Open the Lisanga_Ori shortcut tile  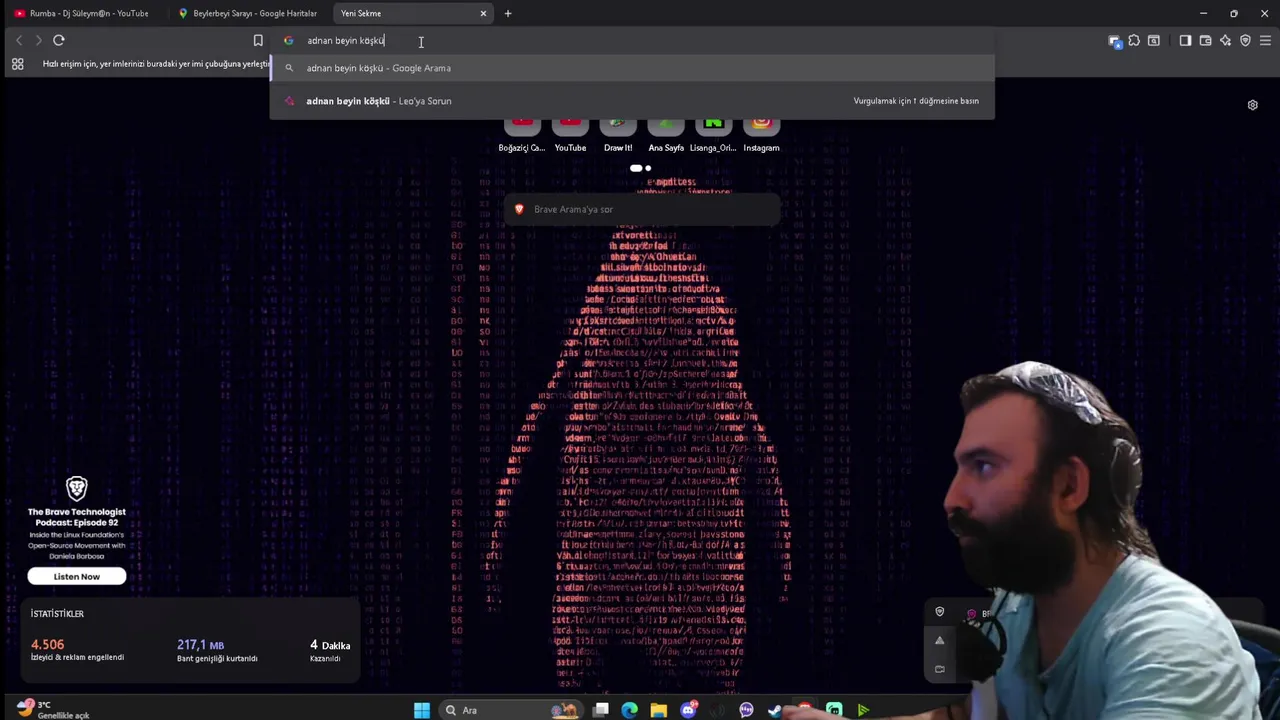[713, 135]
